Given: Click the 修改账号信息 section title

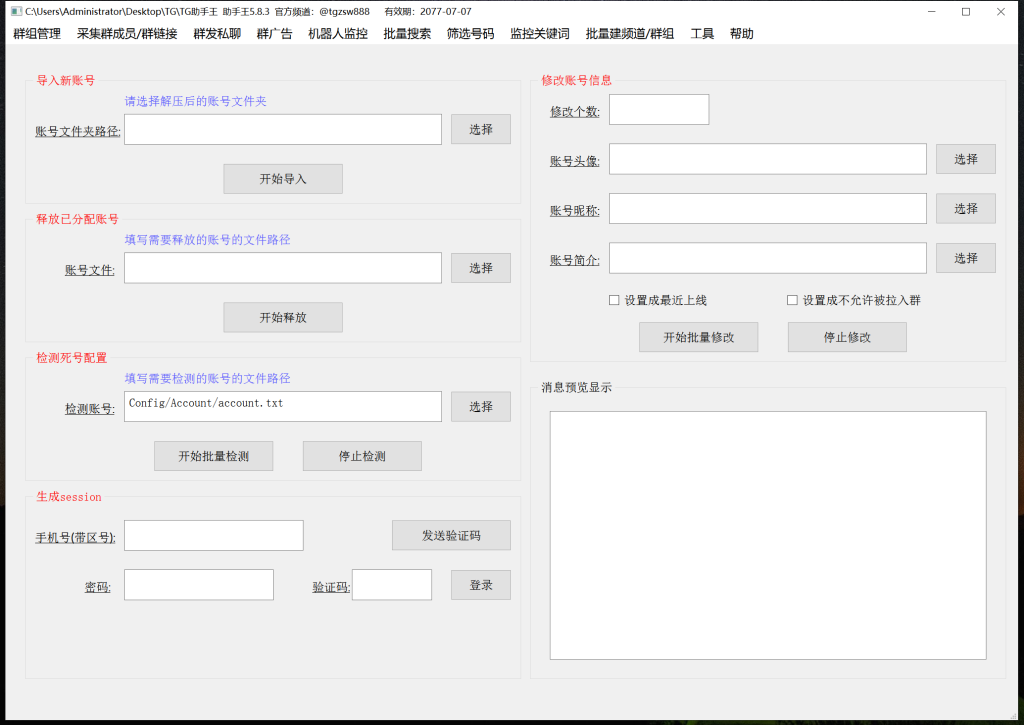Looking at the screenshot, I should pos(577,80).
